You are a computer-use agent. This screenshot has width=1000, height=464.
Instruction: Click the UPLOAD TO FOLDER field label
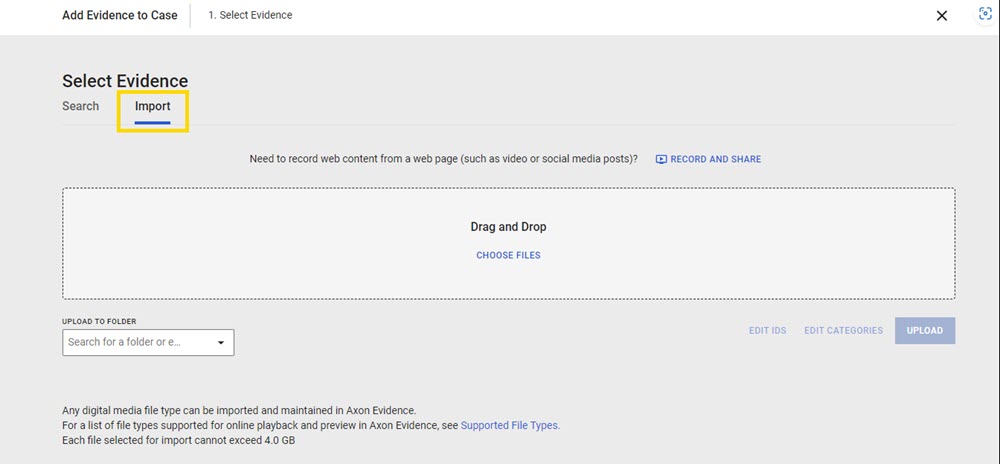[x=99, y=321]
